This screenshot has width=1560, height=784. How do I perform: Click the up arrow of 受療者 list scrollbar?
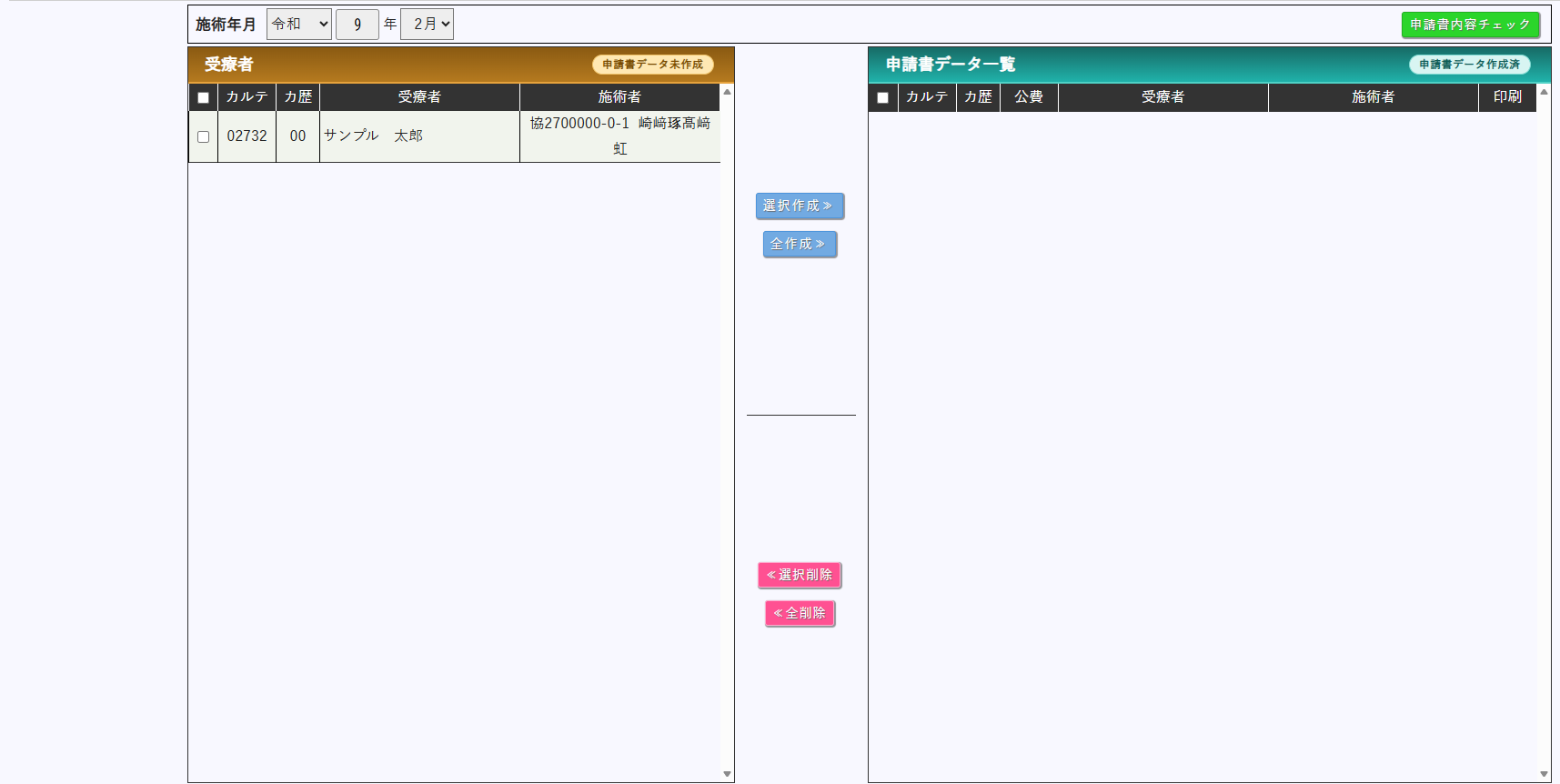(x=727, y=92)
